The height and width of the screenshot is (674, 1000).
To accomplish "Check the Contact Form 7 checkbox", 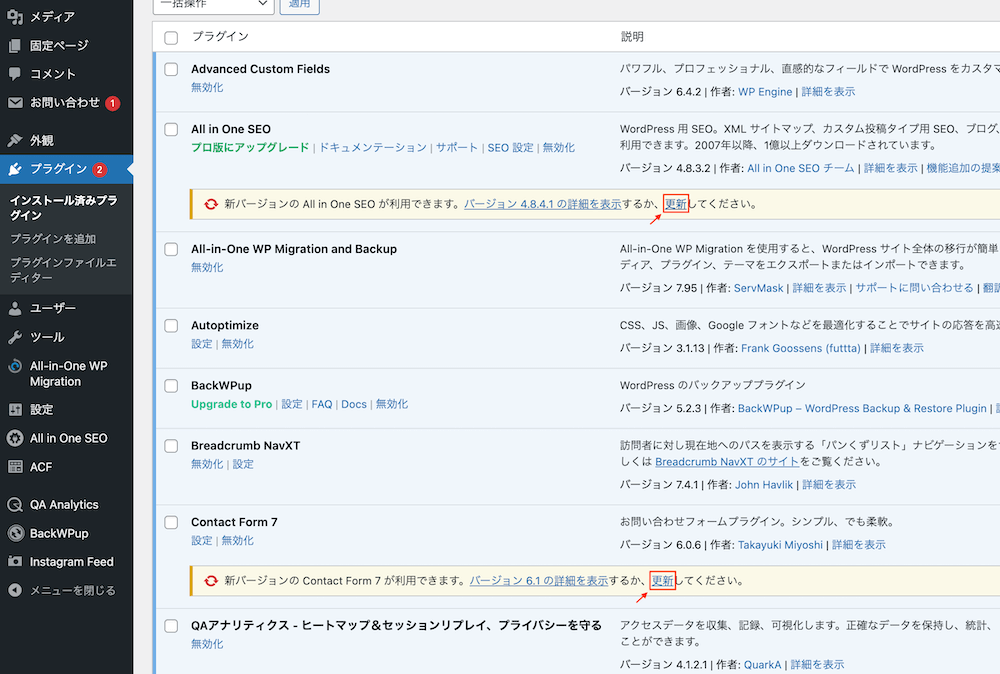I will 171,522.
